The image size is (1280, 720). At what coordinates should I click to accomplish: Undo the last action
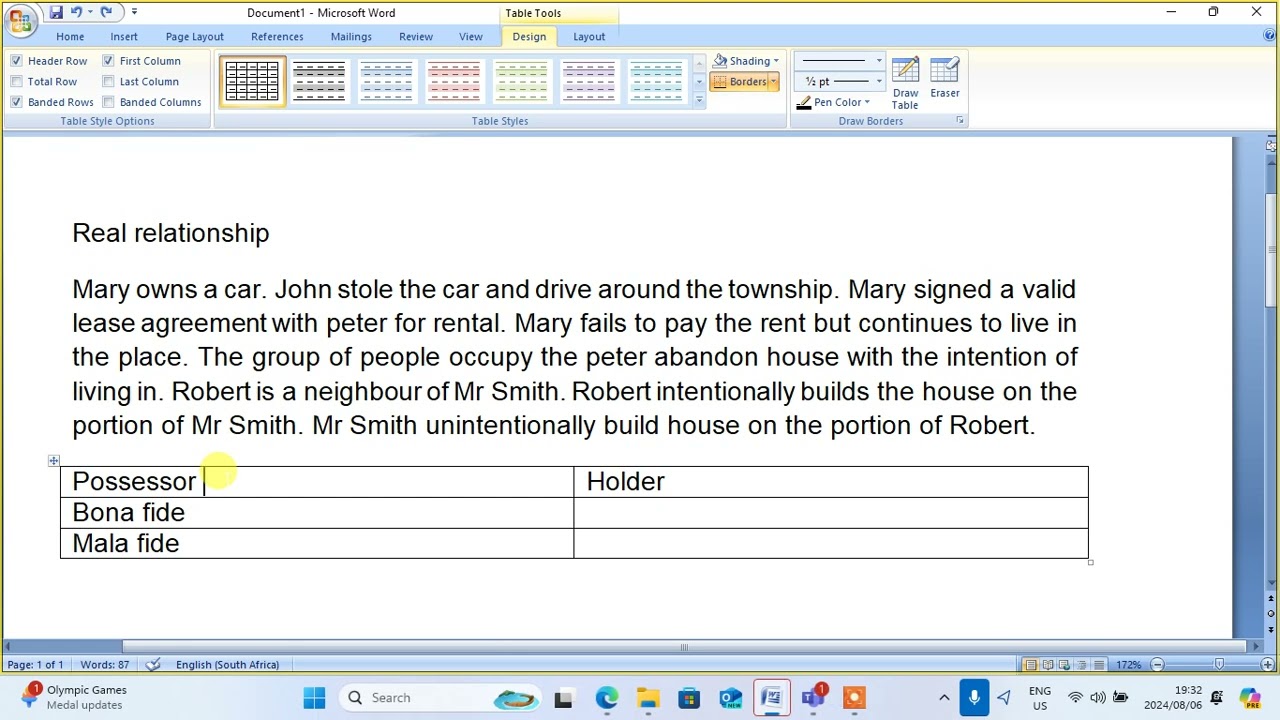pyautogui.click(x=76, y=12)
